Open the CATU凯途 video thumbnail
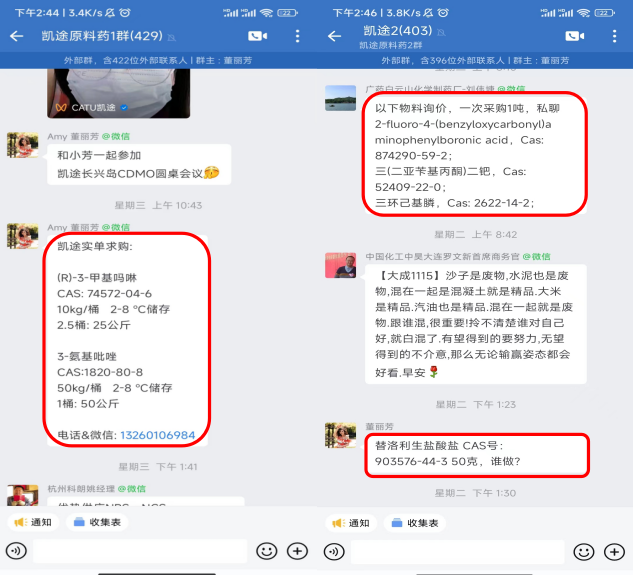Image resolution: width=633 pixels, height=575 pixels. click(x=119, y=93)
